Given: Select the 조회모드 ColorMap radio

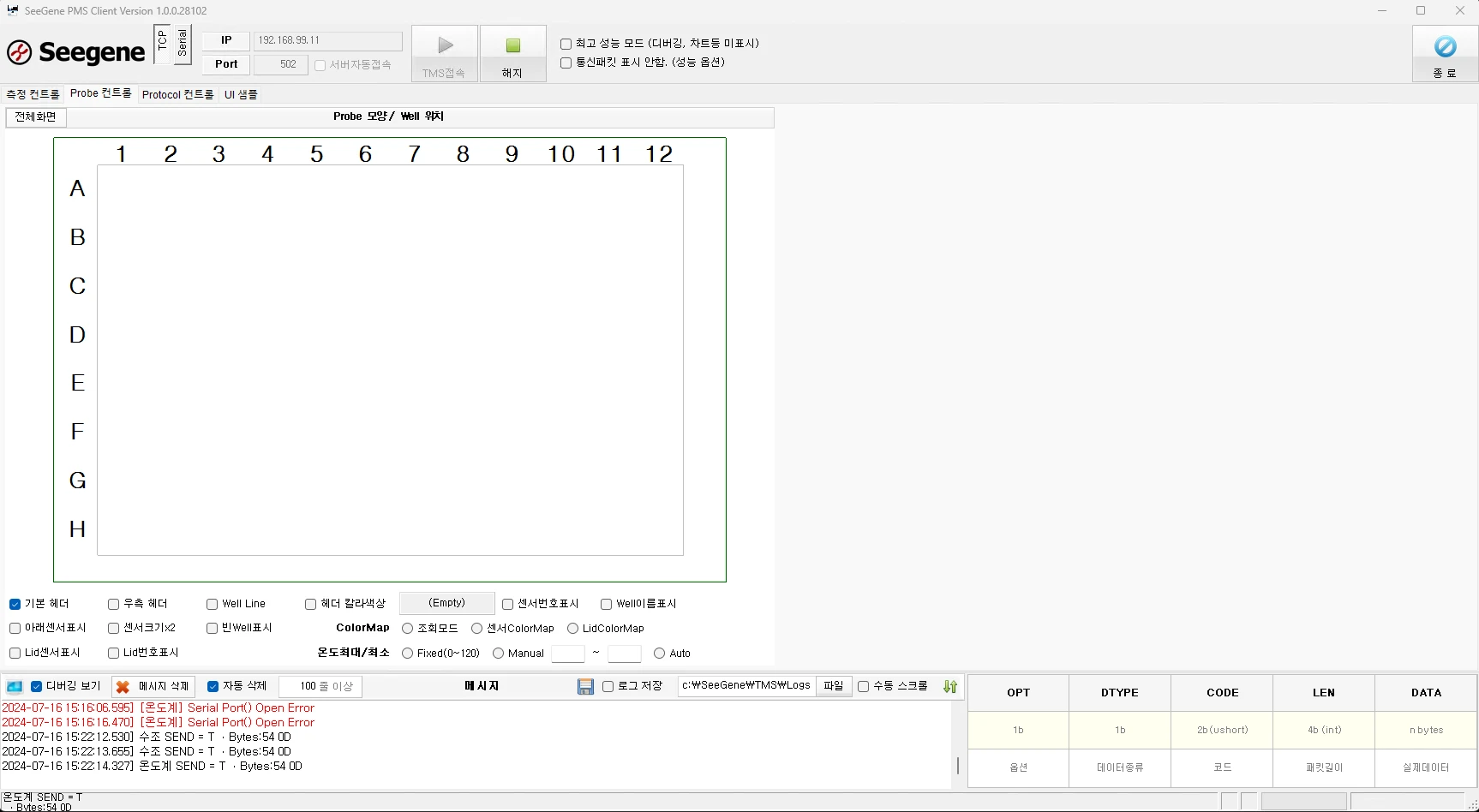Looking at the screenshot, I should (x=408, y=629).
